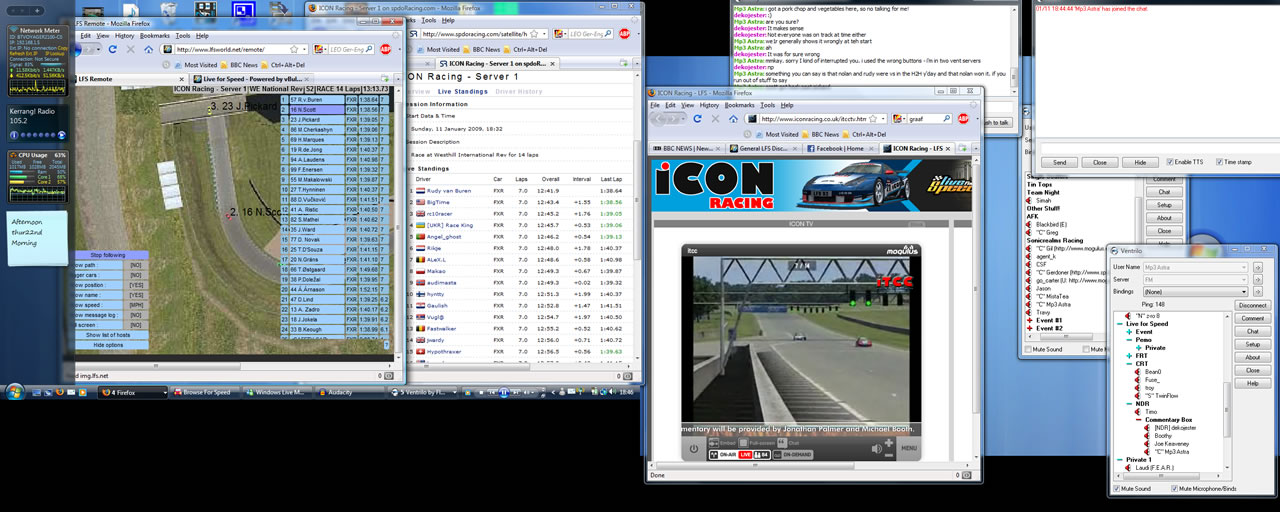
Task: Toggle show message log NO option
Action: coord(135,314)
